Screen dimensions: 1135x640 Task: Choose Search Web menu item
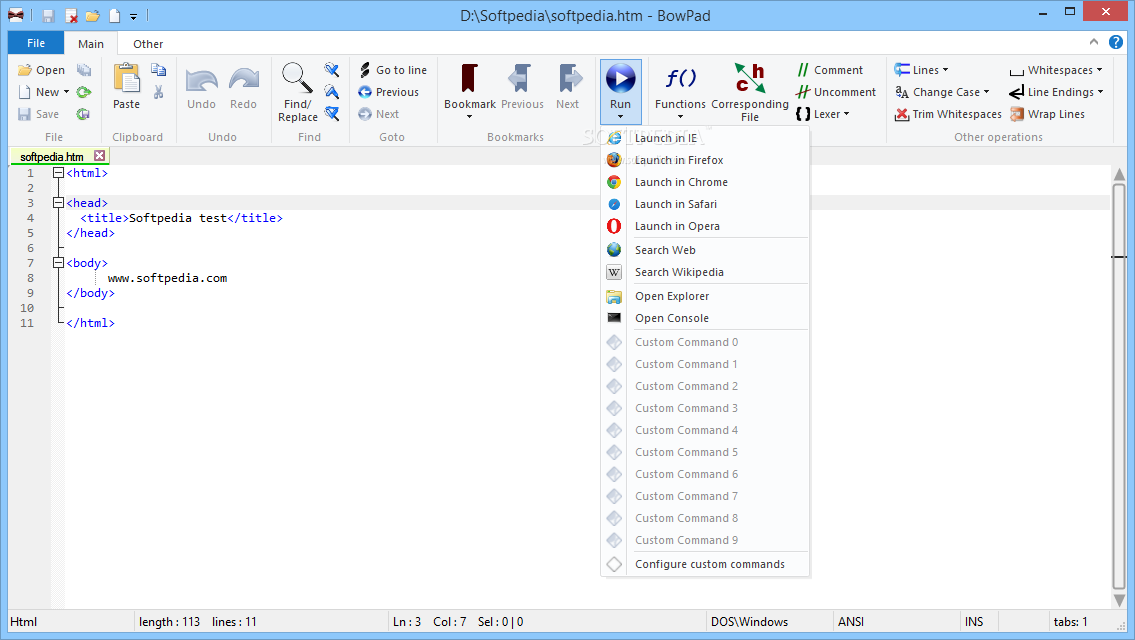point(704,250)
